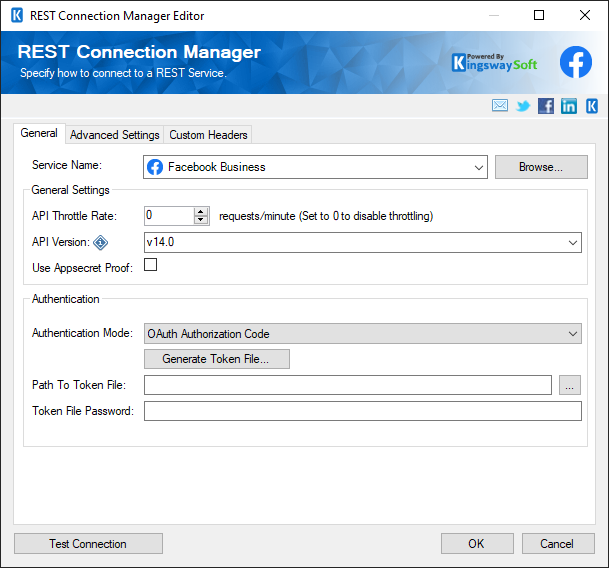The height and width of the screenshot is (568, 609).
Task: Click the 'API Version:' label text
Action: (x=61, y=242)
